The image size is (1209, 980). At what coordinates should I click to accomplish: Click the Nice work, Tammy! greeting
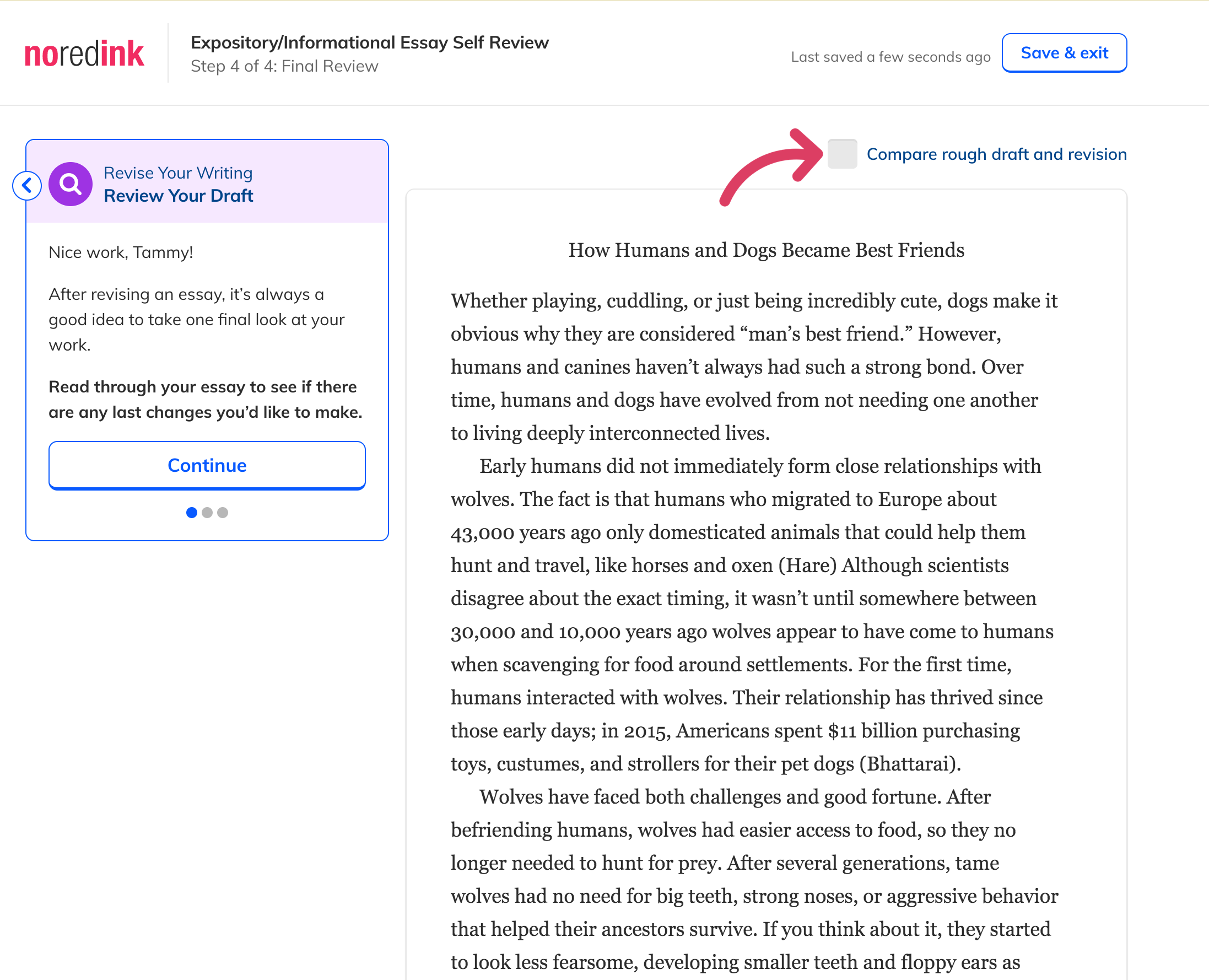click(x=121, y=252)
